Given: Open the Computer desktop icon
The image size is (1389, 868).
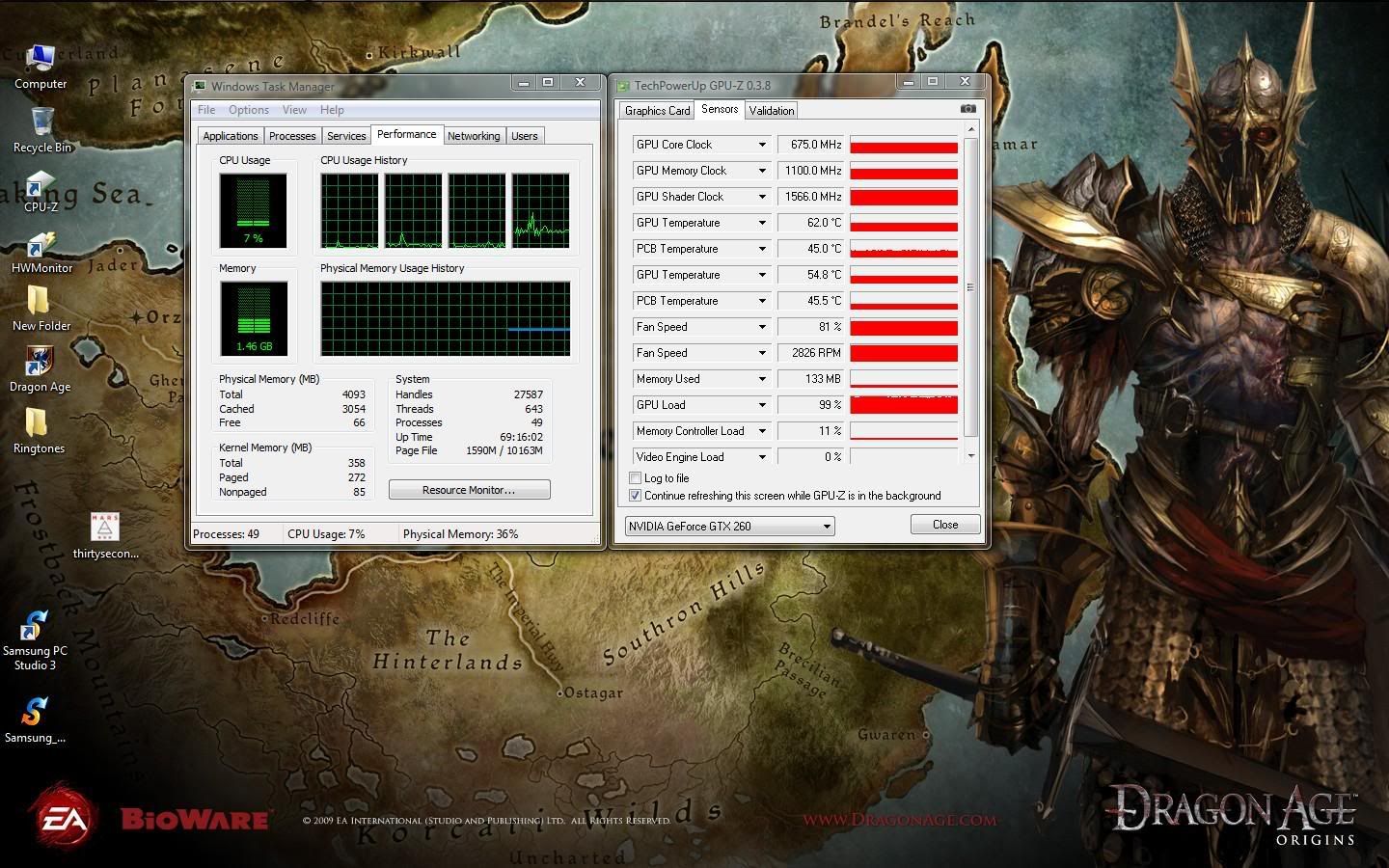Looking at the screenshot, I should tap(41, 64).
